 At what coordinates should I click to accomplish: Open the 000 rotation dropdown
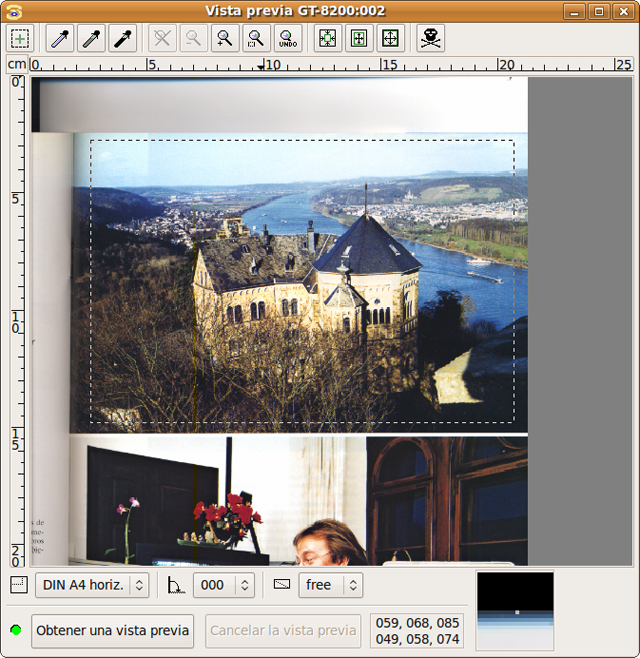tap(223, 585)
